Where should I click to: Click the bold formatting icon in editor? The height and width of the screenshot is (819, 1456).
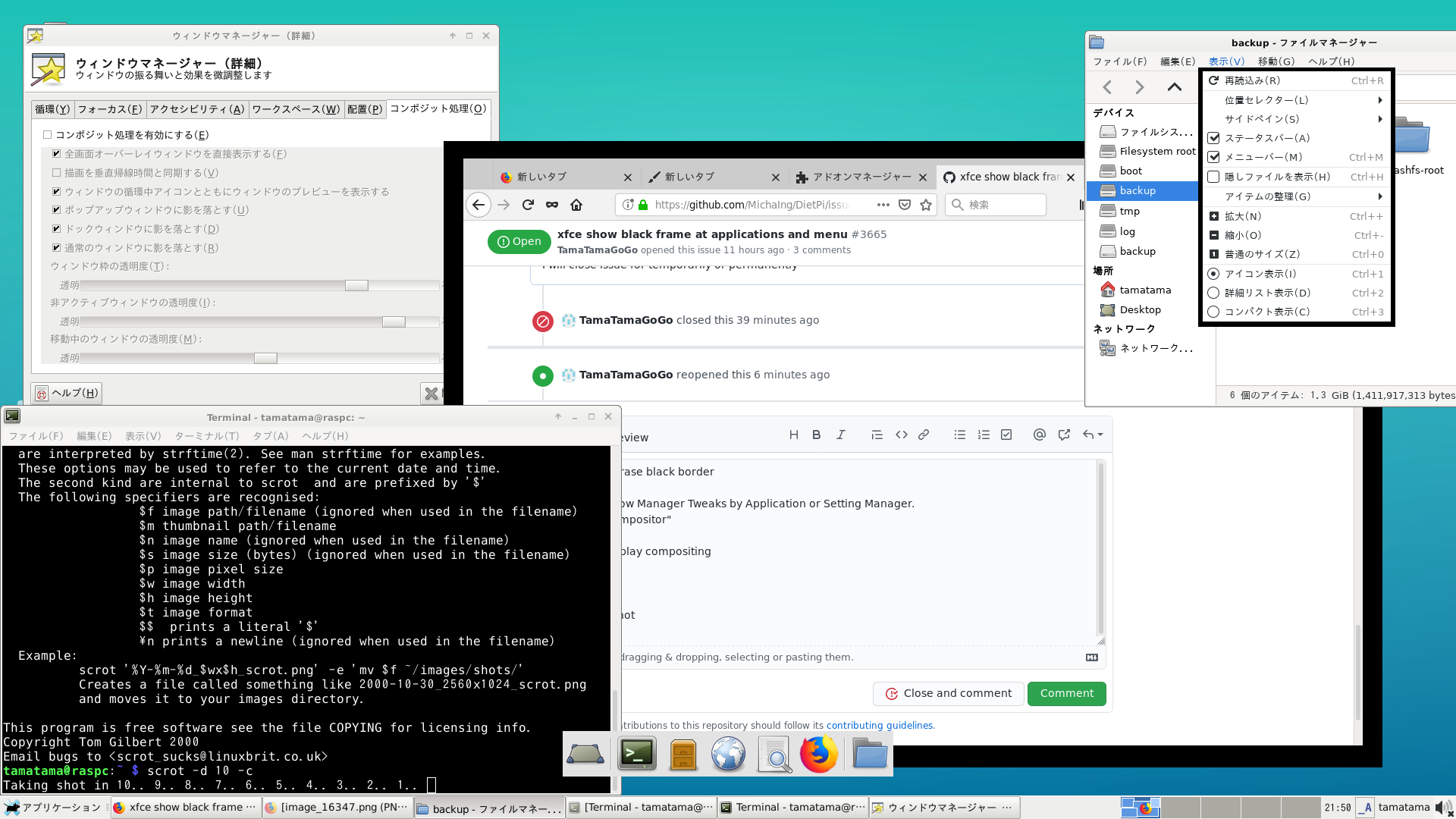(x=817, y=435)
